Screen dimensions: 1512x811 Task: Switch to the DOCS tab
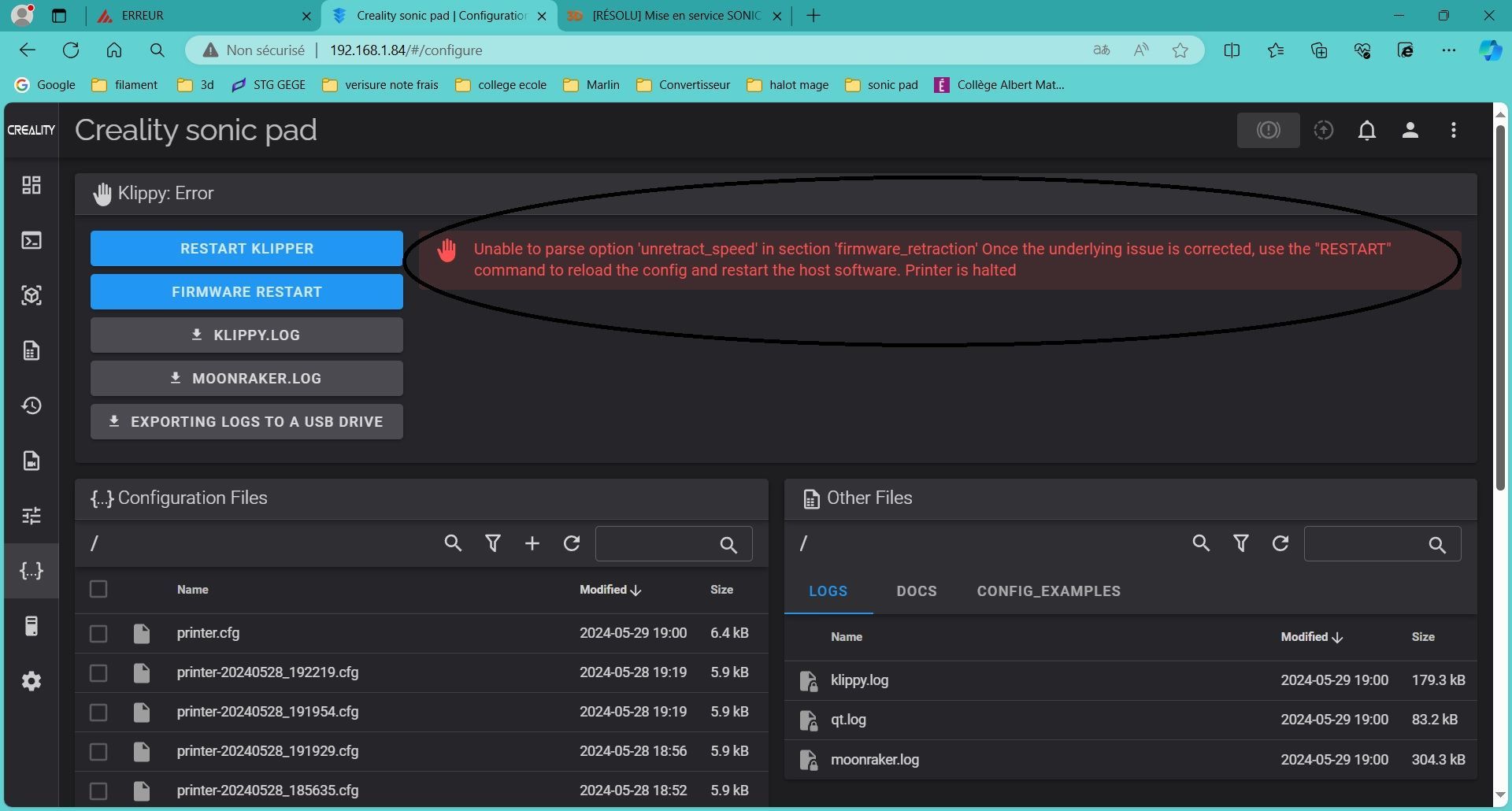(x=917, y=591)
